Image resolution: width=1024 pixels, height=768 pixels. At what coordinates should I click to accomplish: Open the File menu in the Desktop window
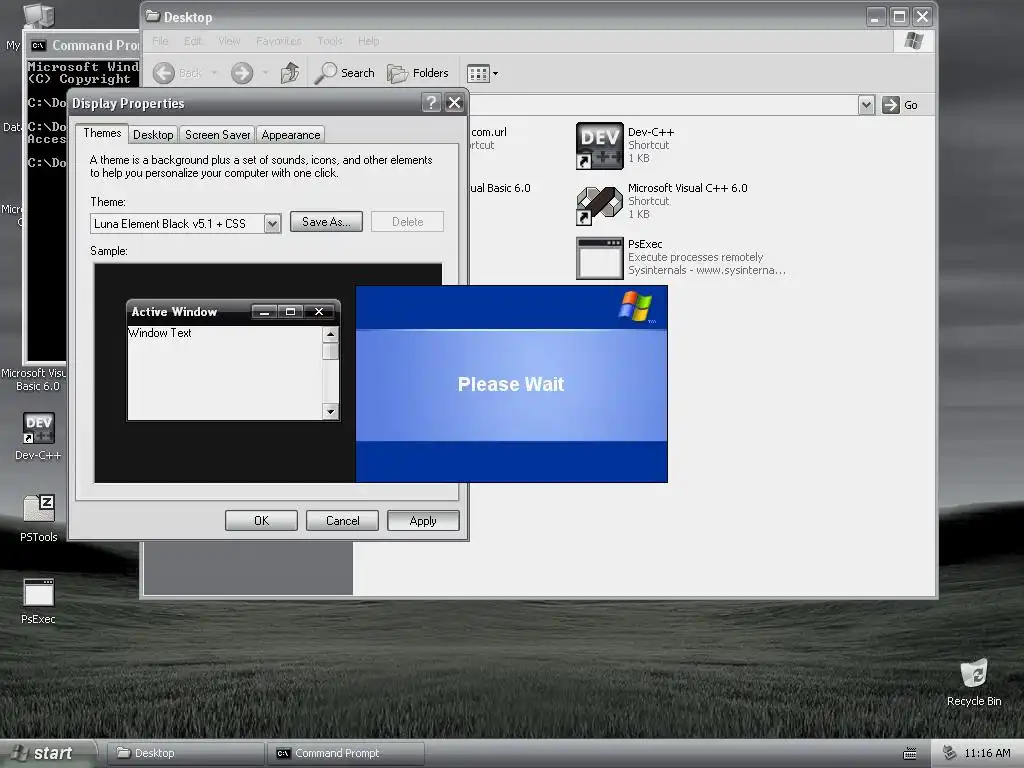click(160, 41)
